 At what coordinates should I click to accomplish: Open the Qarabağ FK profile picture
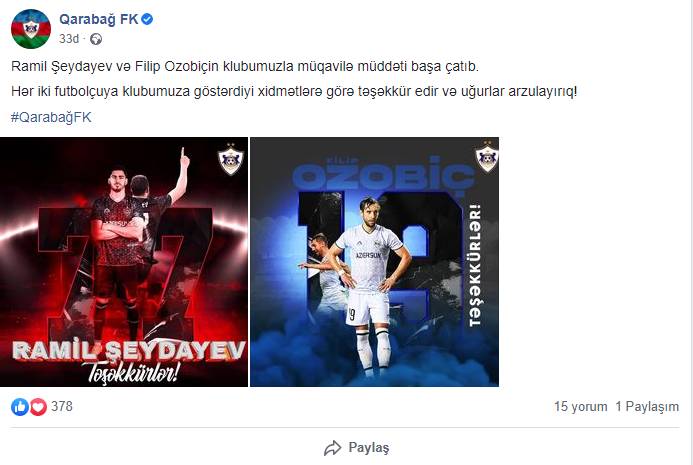click(x=31, y=29)
